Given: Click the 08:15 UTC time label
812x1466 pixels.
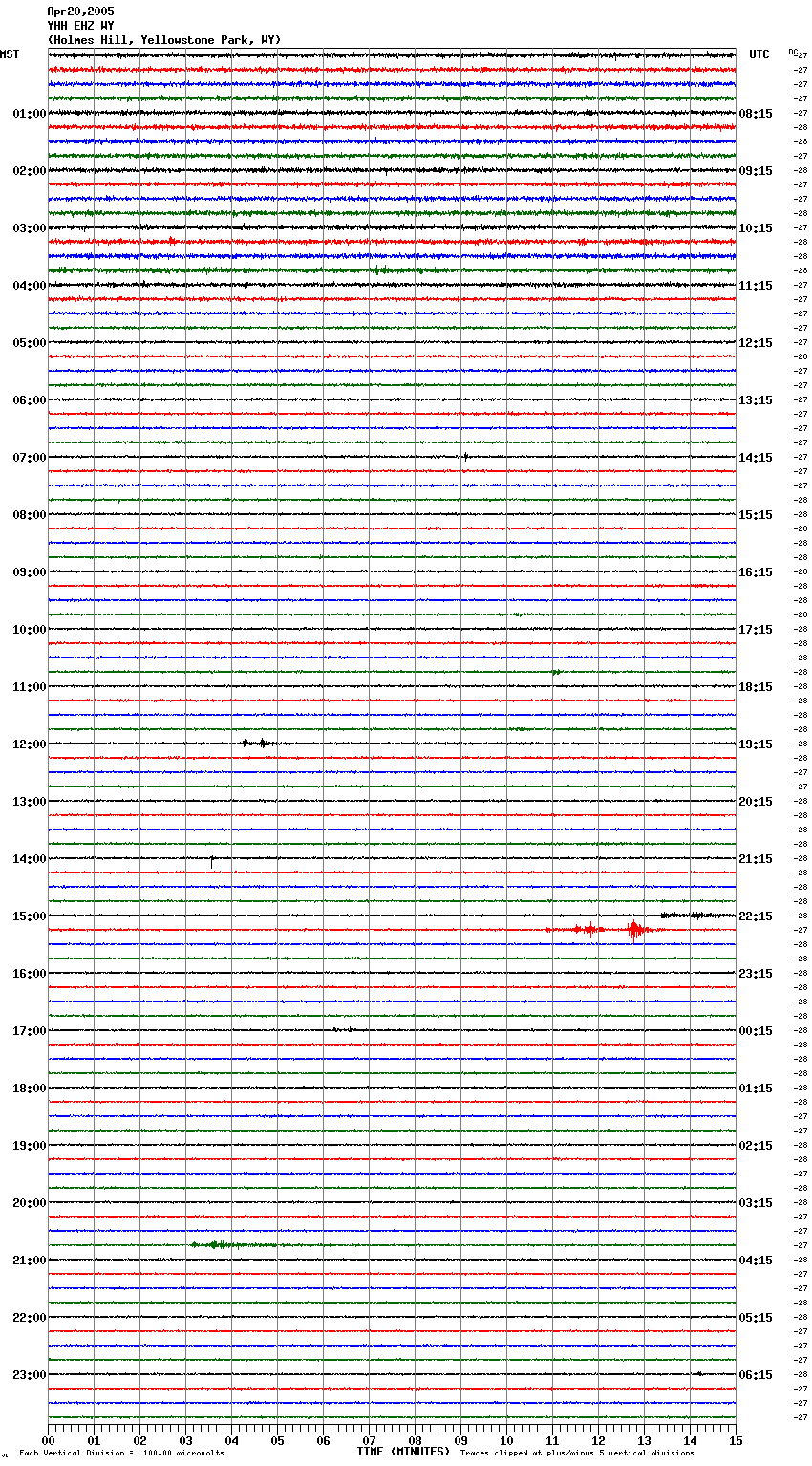Looking at the screenshot, I should (756, 114).
